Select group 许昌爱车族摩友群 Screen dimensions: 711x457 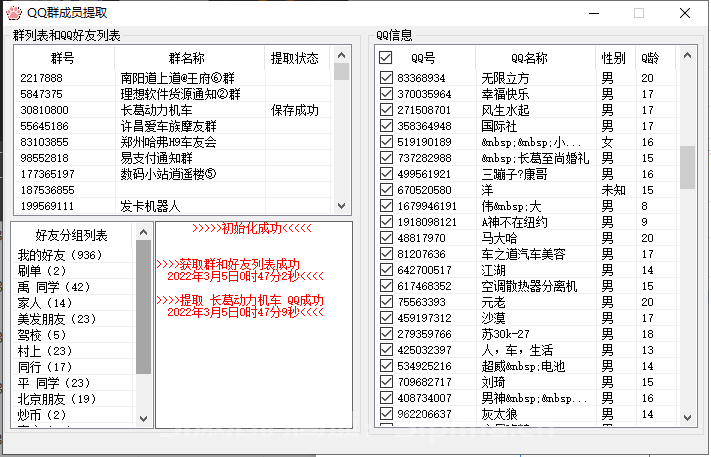(172, 126)
